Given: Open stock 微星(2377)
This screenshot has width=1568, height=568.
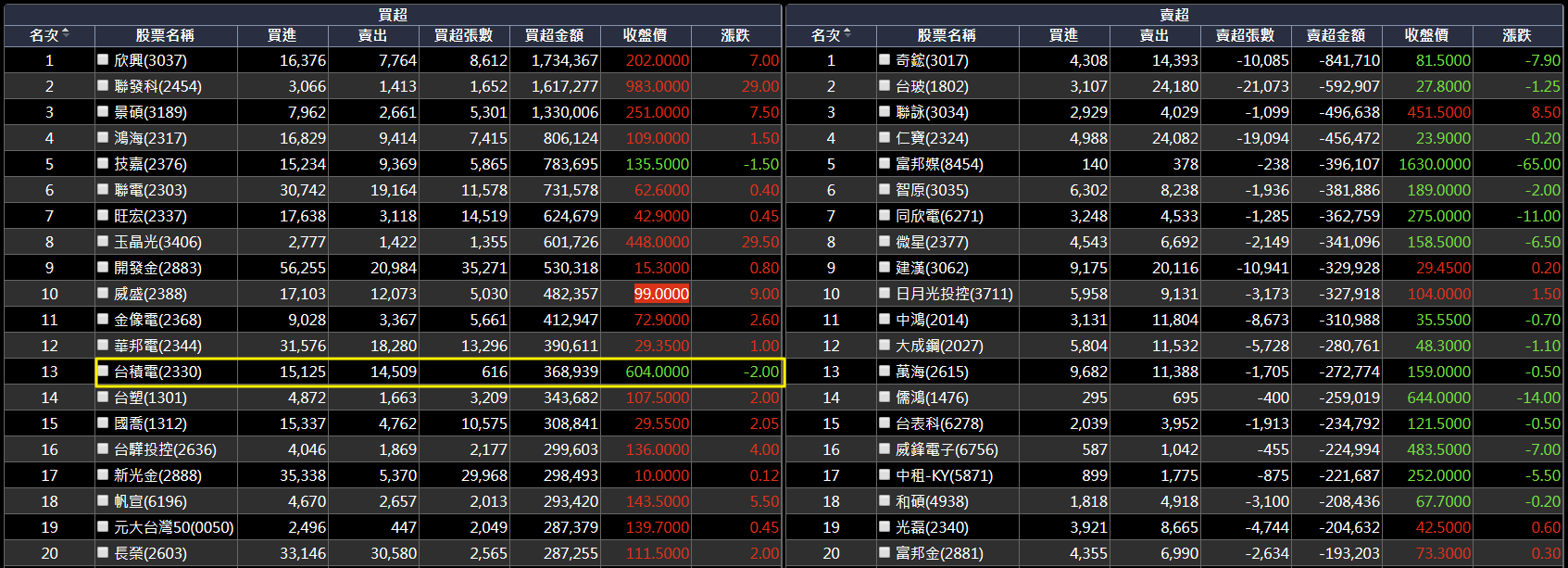Looking at the screenshot, I should (932, 242).
